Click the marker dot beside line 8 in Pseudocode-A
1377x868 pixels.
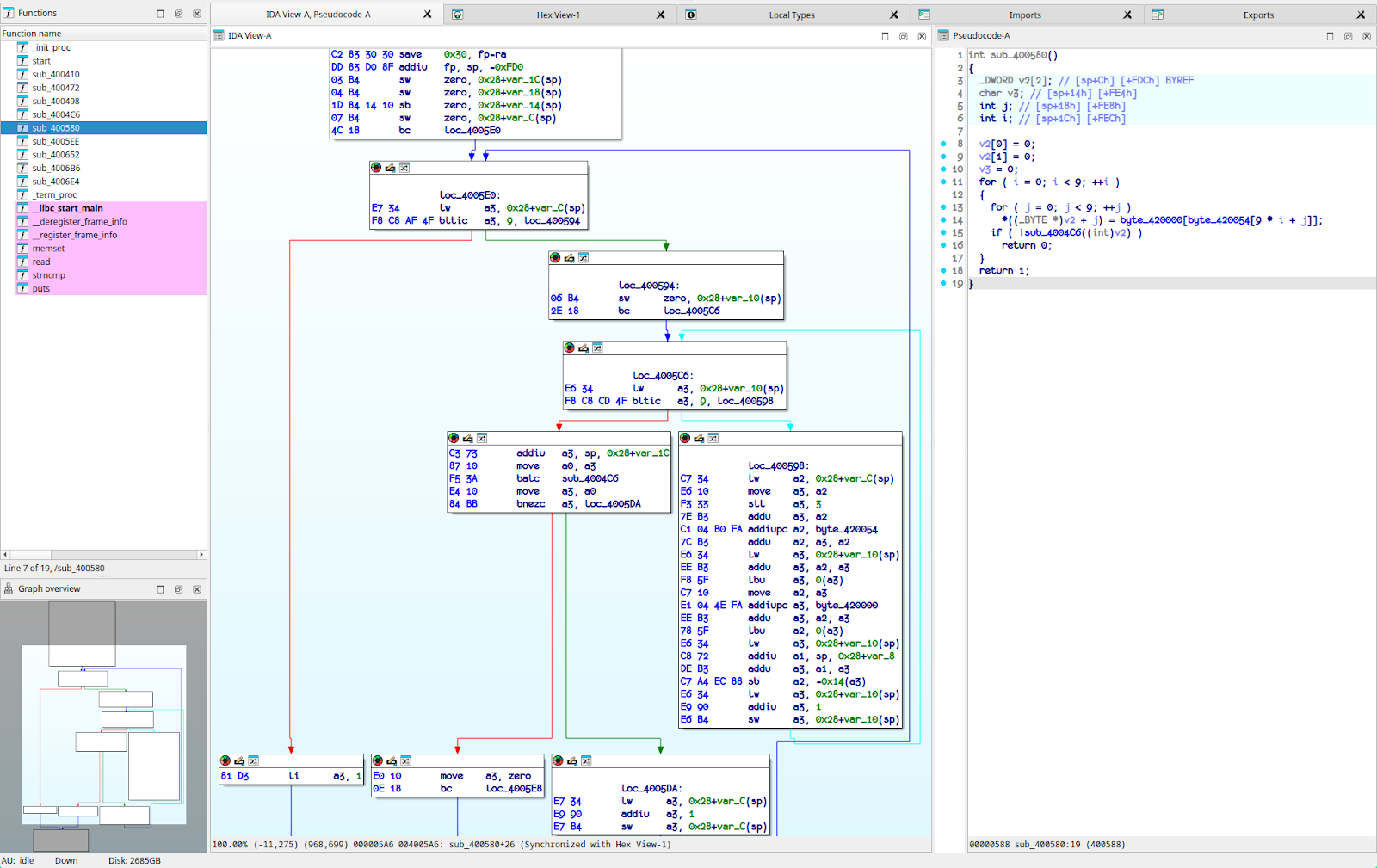coord(943,144)
